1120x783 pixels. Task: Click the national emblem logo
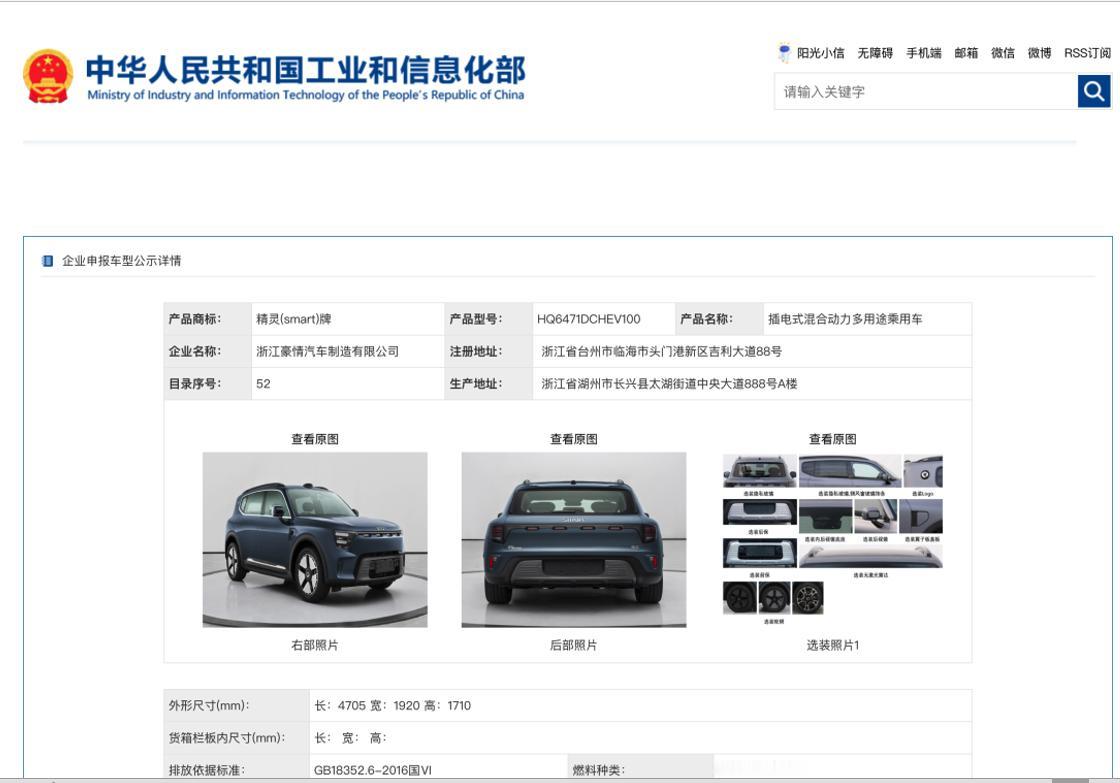[x=48, y=76]
